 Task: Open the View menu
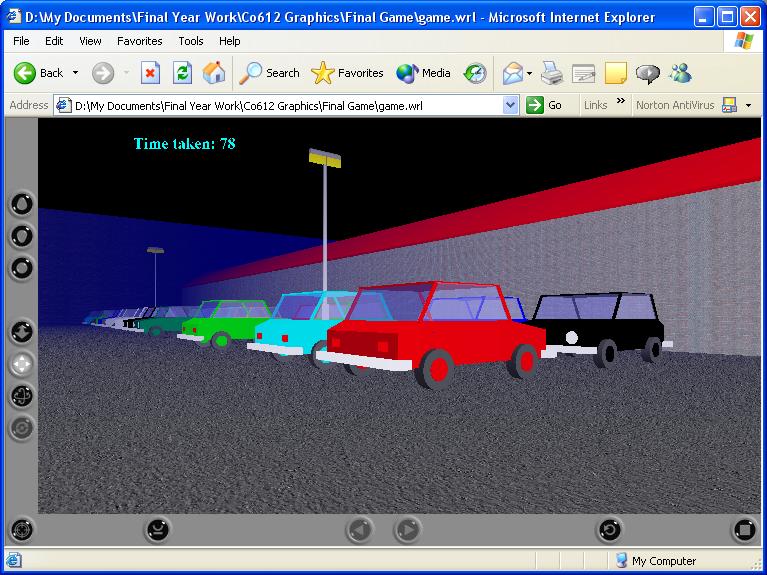pyautogui.click(x=90, y=41)
